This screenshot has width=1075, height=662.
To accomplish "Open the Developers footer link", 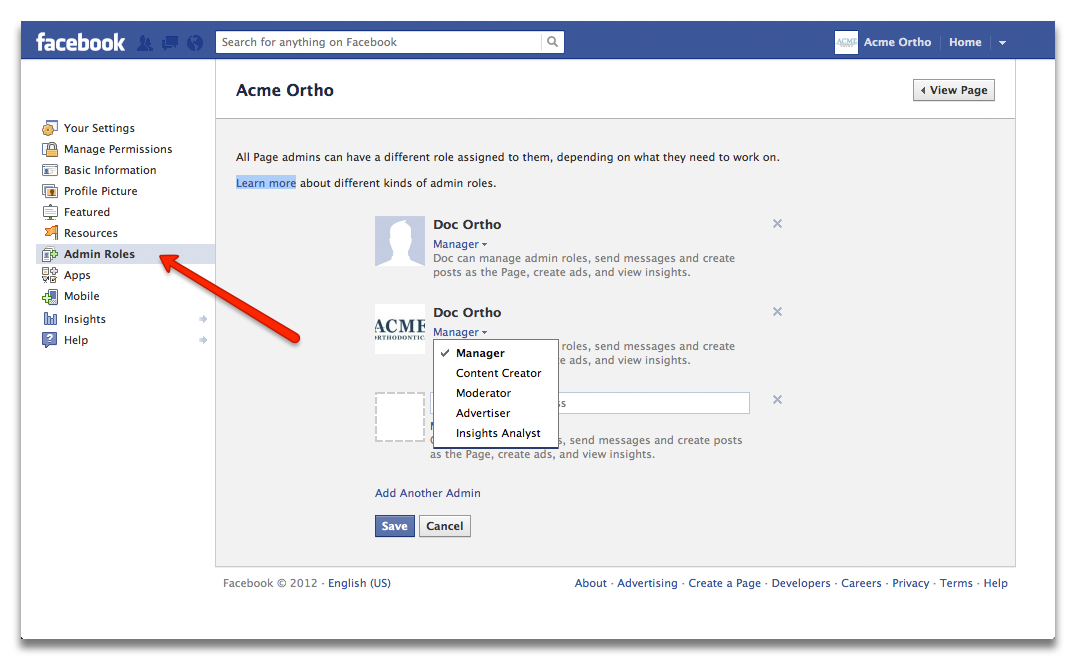I will tap(801, 583).
